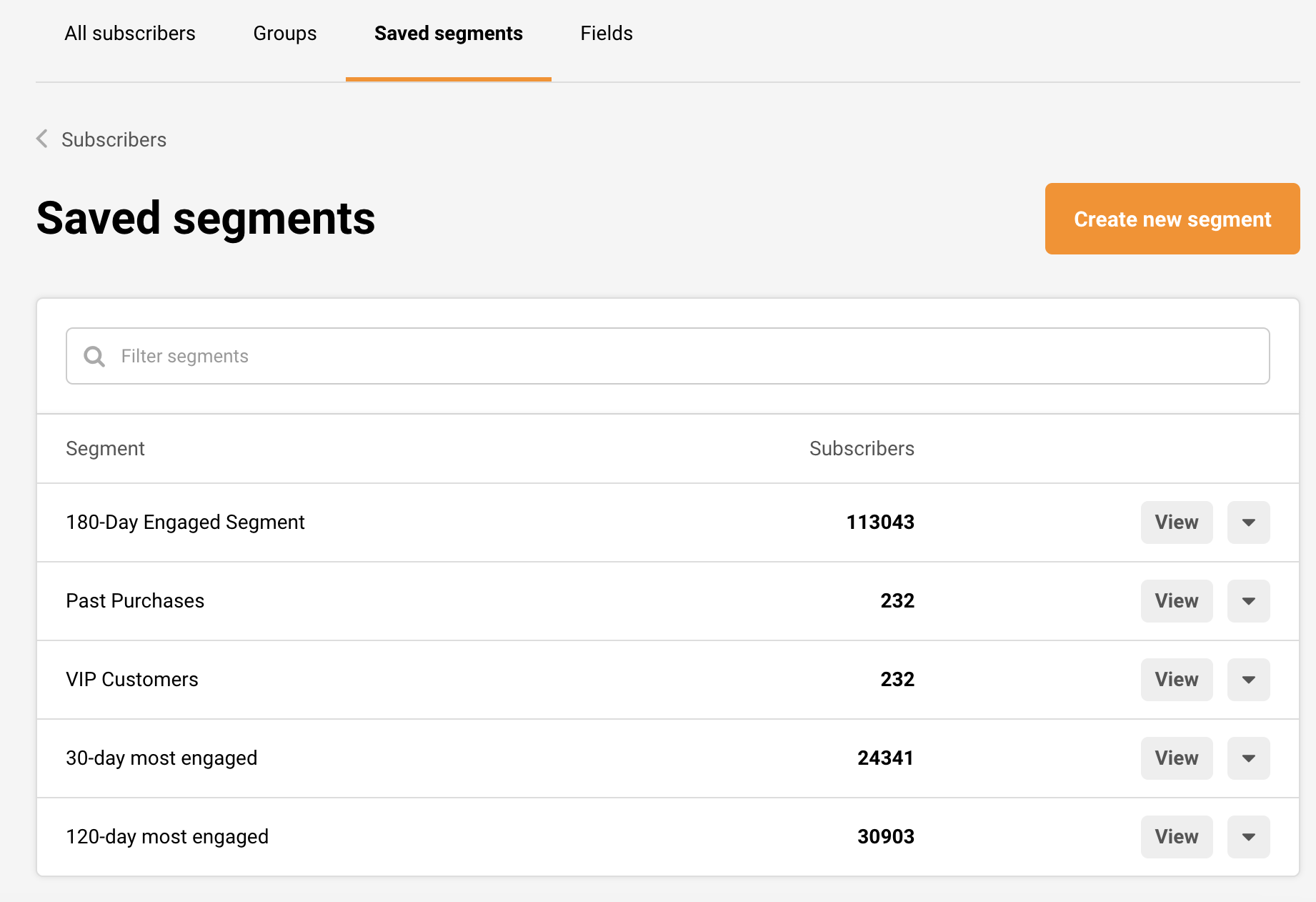
Task: Expand options for 180-Day Engaged Segment
Action: coord(1248,522)
